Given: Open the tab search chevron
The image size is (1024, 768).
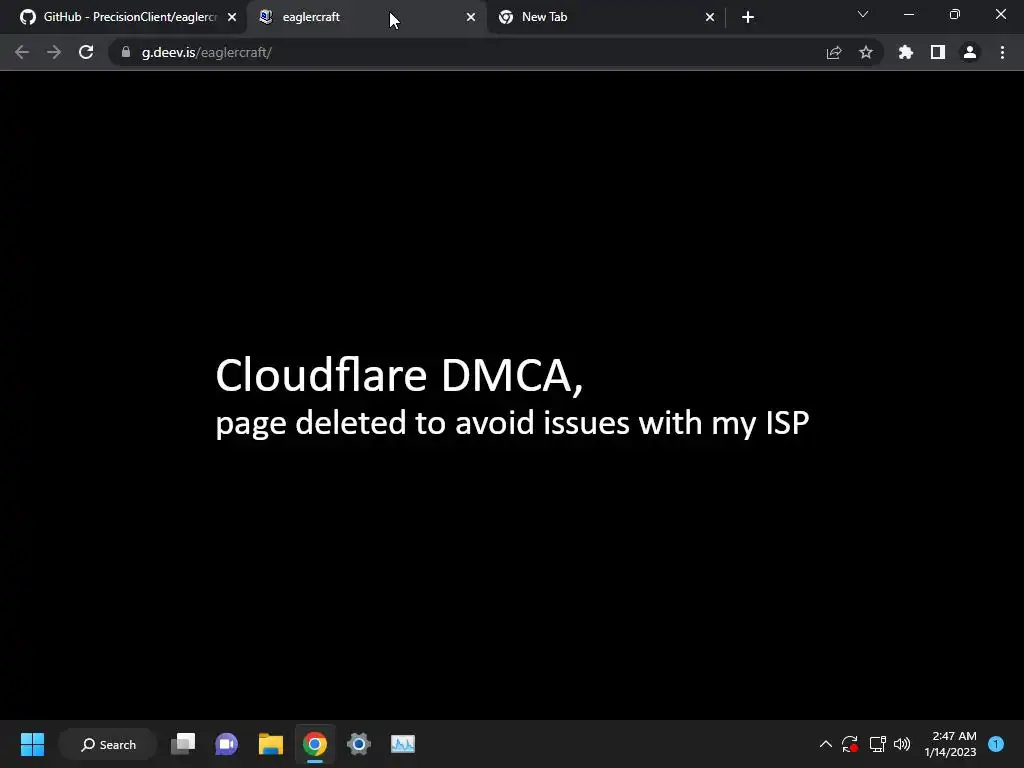Looking at the screenshot, I should coord(863,14).
